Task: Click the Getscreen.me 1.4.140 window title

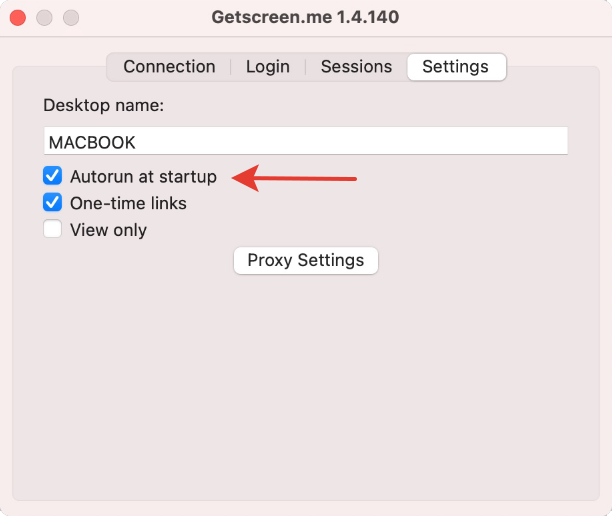Action: (x=305, y=18)
